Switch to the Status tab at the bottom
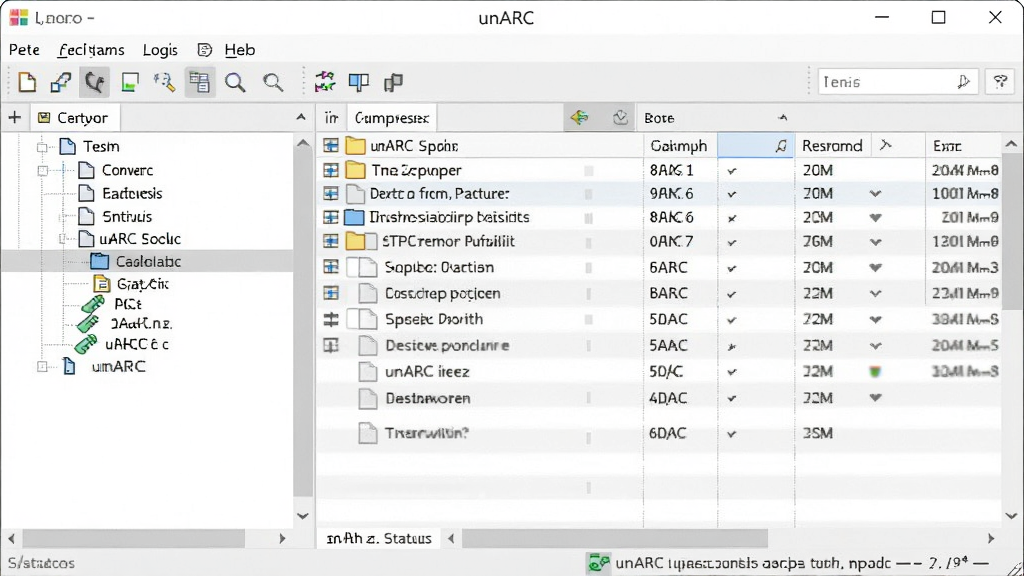Viewport: 1024px width, 576px height. click(379, 539)
